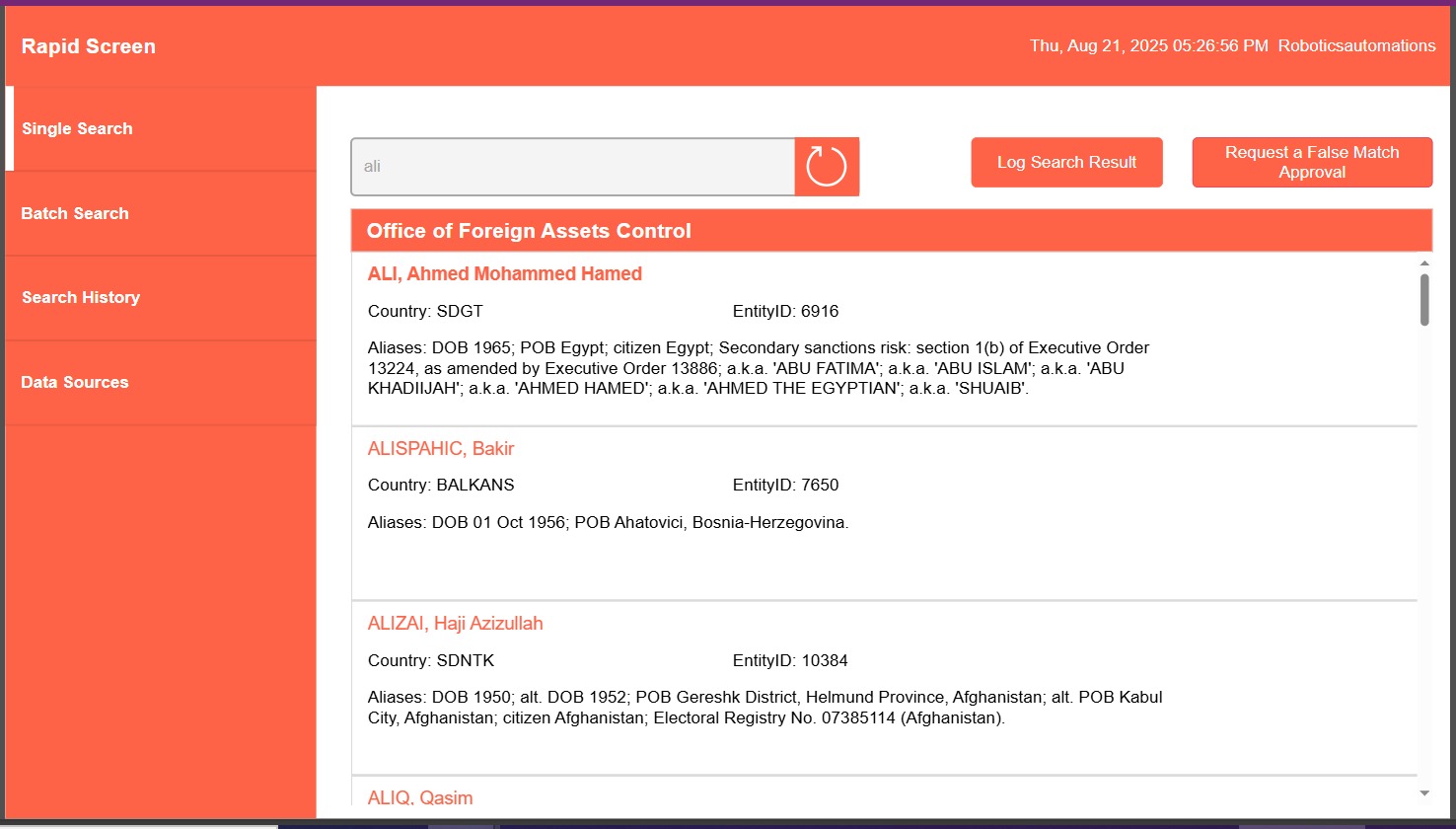Click the Office of Foreign Assets Control header
1456x829 pixels.
528,230
